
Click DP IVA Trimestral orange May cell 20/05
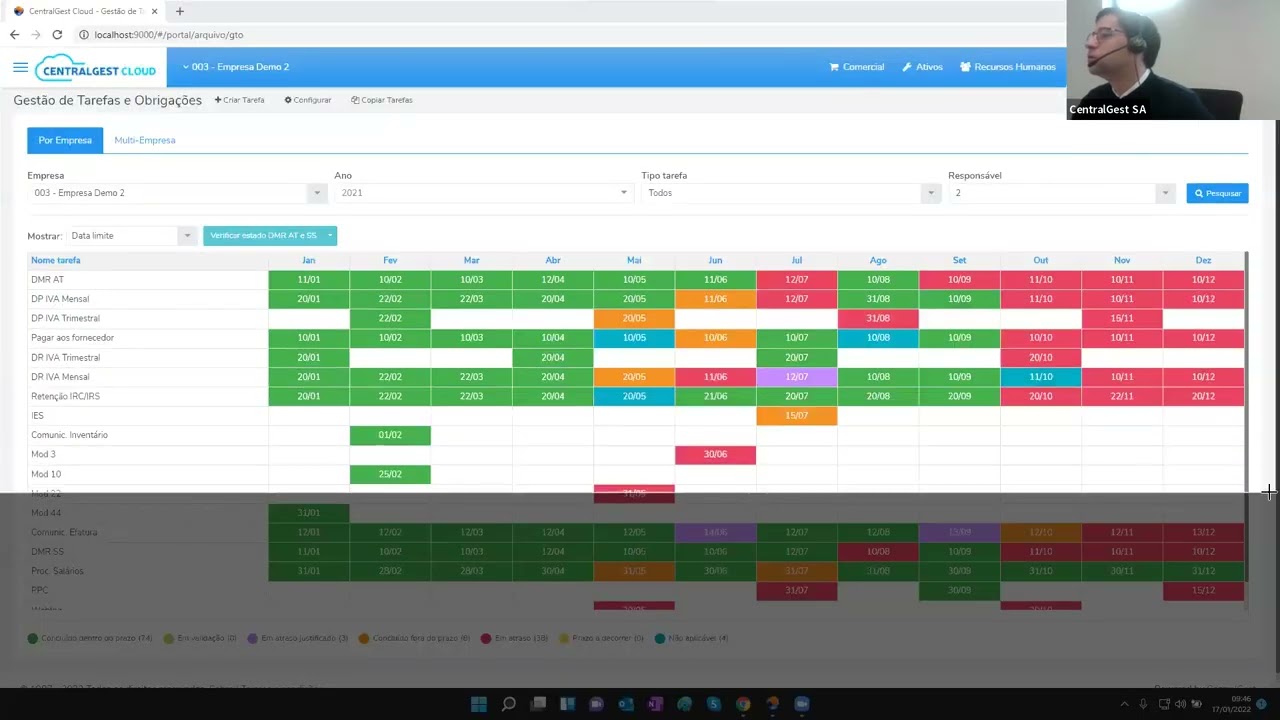[634, 318]
